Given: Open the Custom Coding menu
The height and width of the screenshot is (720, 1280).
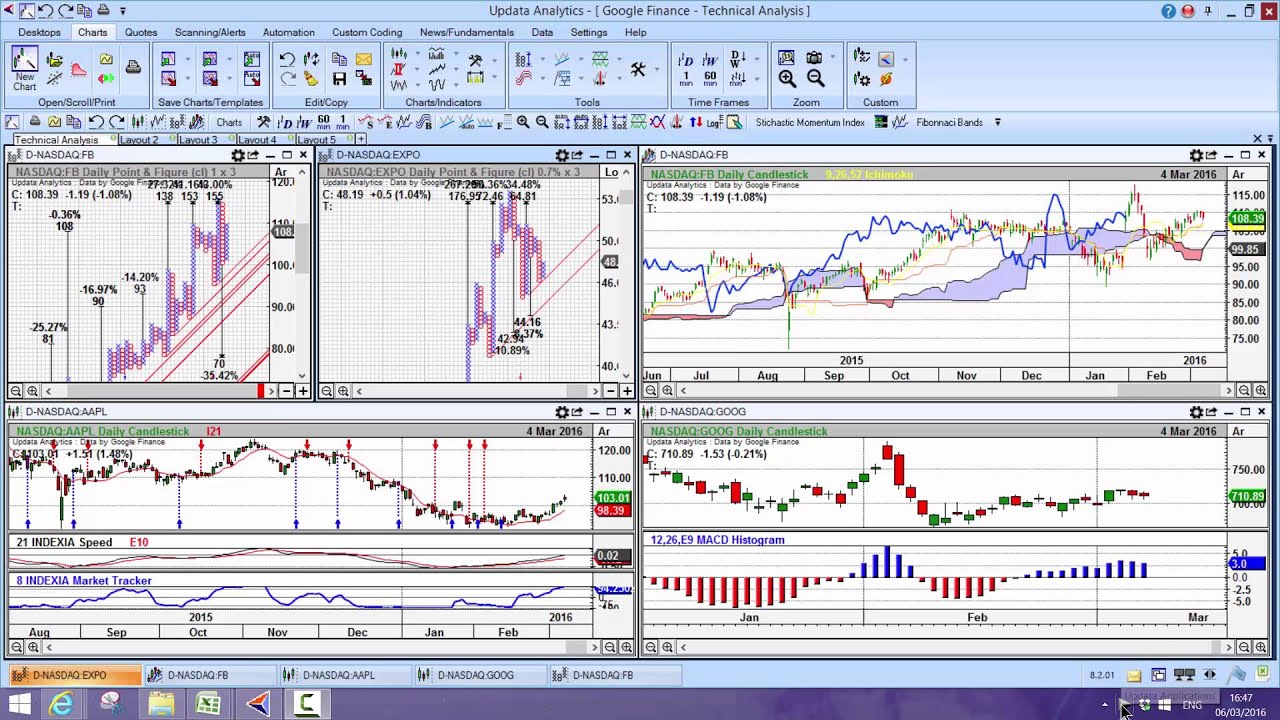Looking at the screenshot, I should pos(367,32).
